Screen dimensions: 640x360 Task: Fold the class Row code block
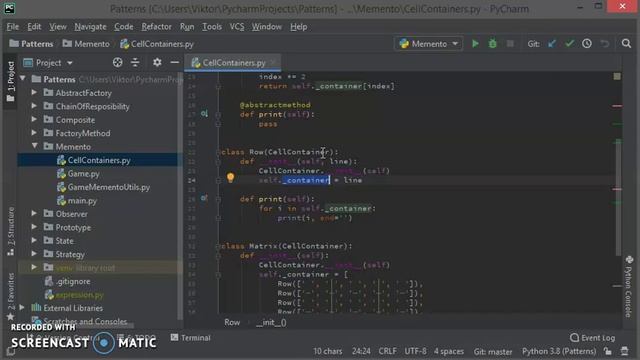pos(218,152)
